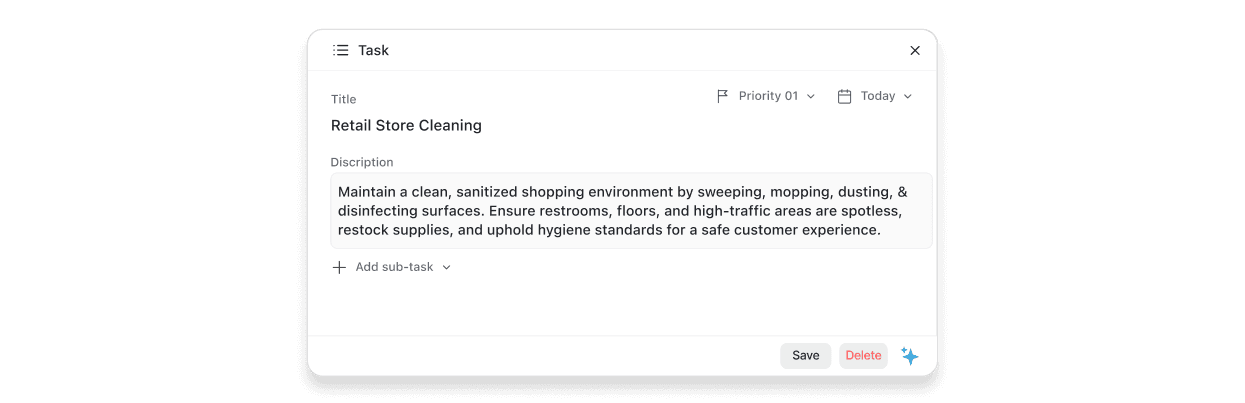Click the Discription field label

pos(362,162)
